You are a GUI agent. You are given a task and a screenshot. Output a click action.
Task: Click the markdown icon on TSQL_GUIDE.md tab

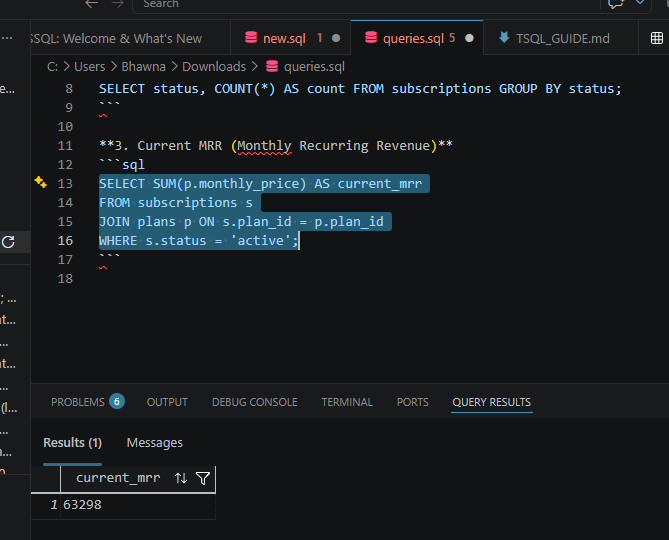tap(504, 38)
